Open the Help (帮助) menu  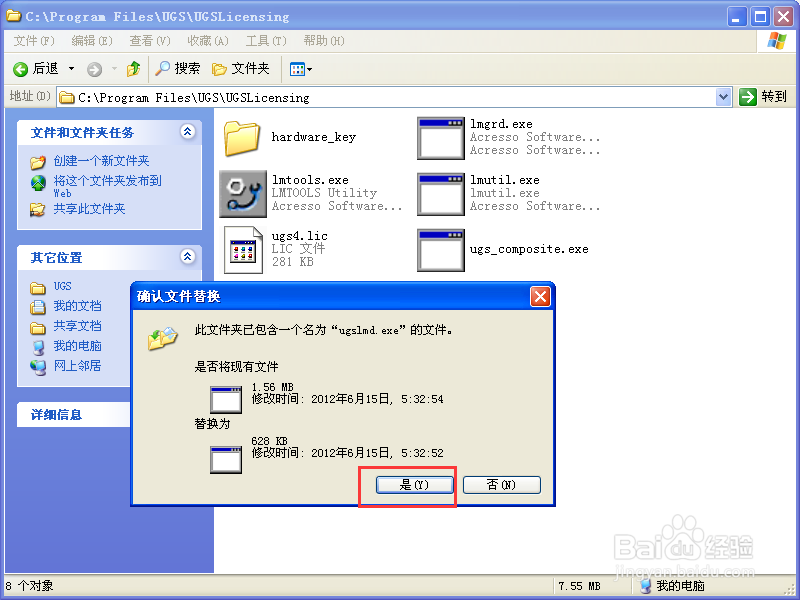324,41
